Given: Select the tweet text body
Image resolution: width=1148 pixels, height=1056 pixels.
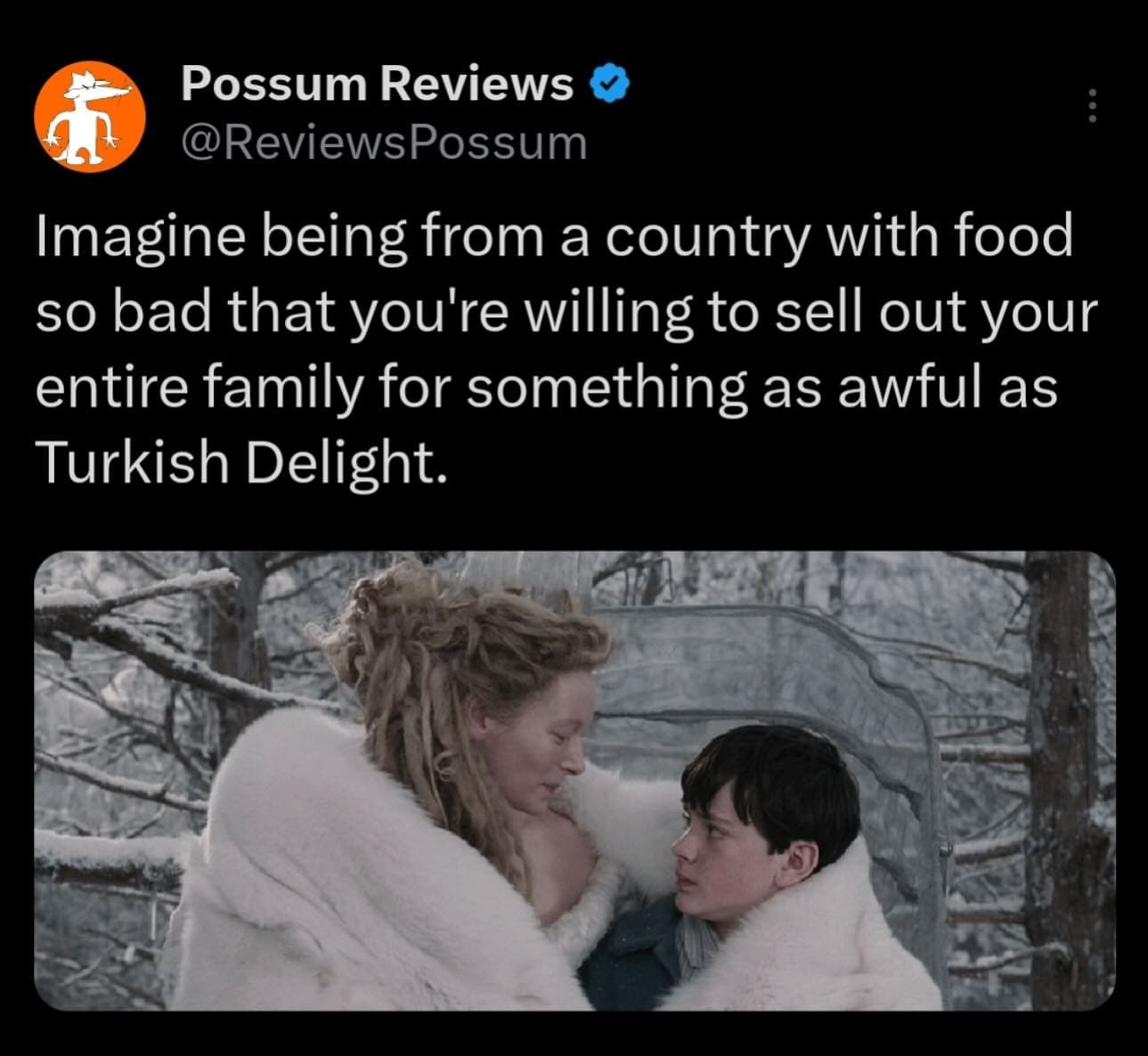Looking at the screenshot, I should (566, 350).
